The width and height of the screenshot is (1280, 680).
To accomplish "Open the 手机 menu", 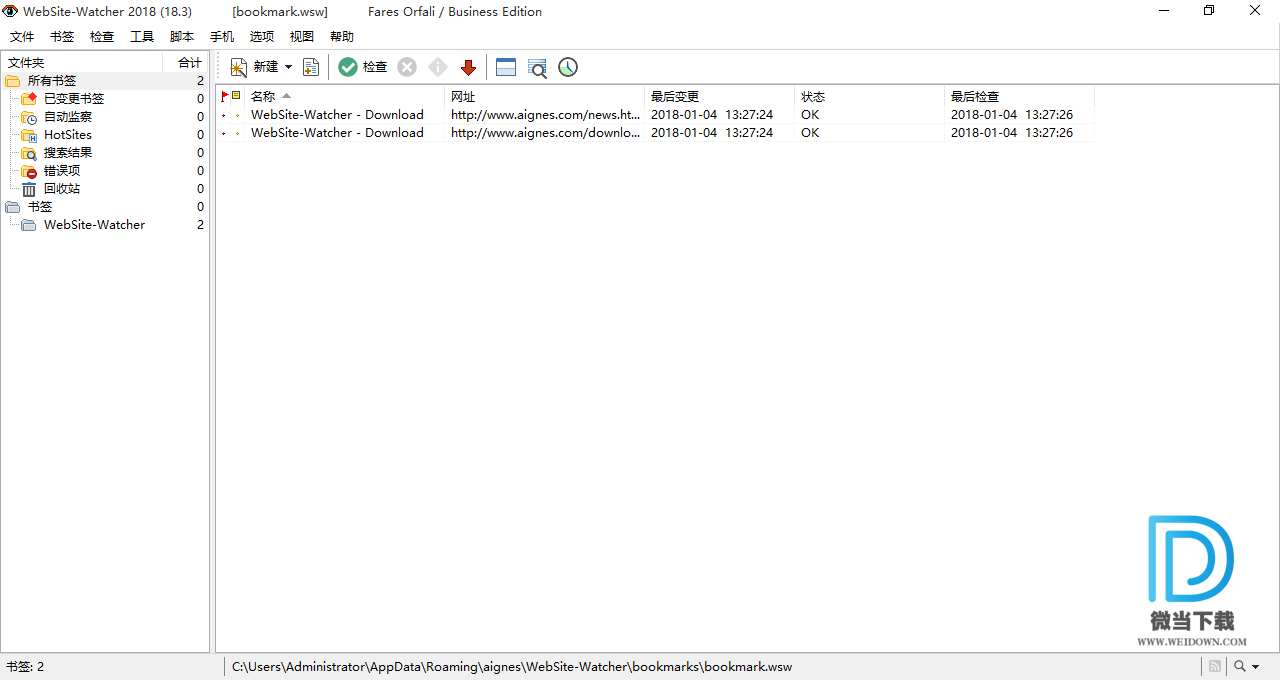I will pos(222,37).
